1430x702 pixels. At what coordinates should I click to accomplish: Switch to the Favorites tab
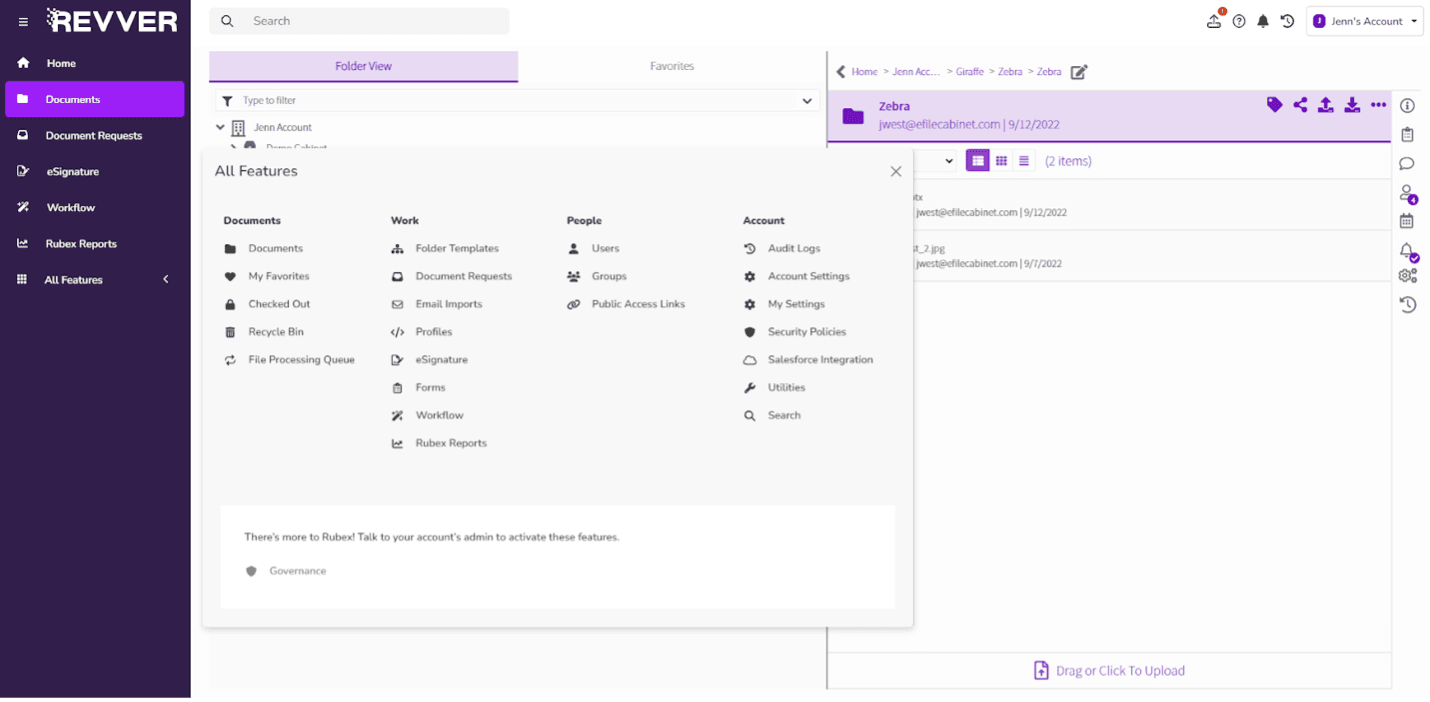(671, 66)
